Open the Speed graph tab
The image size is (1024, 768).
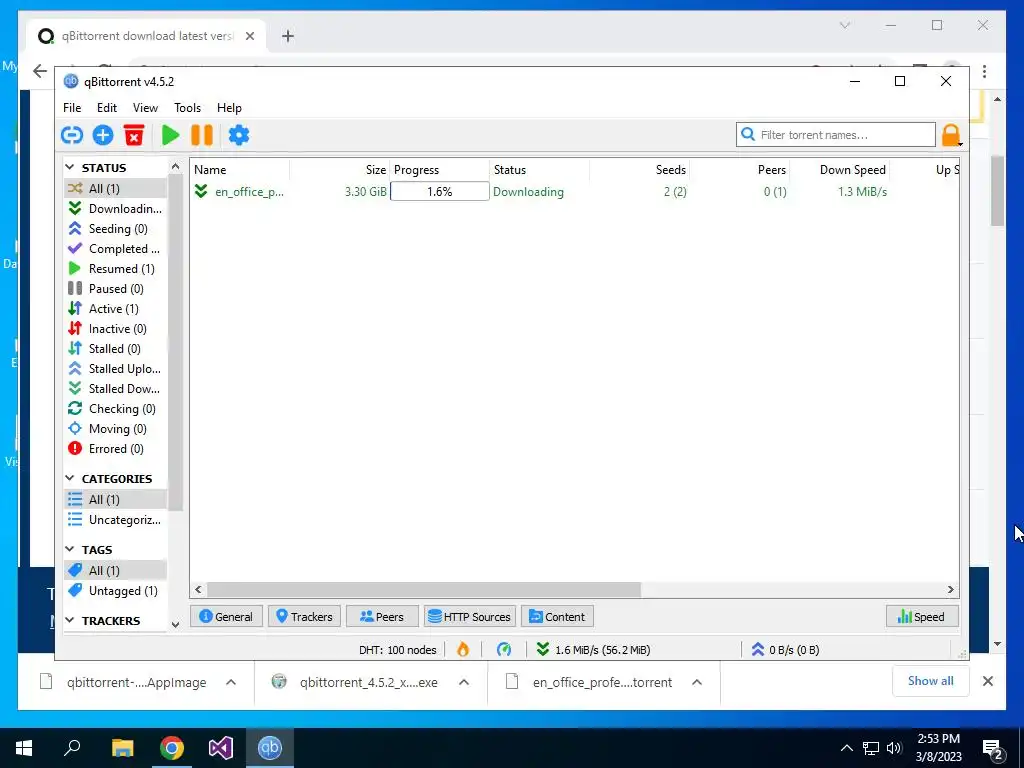tap(921, 616)
